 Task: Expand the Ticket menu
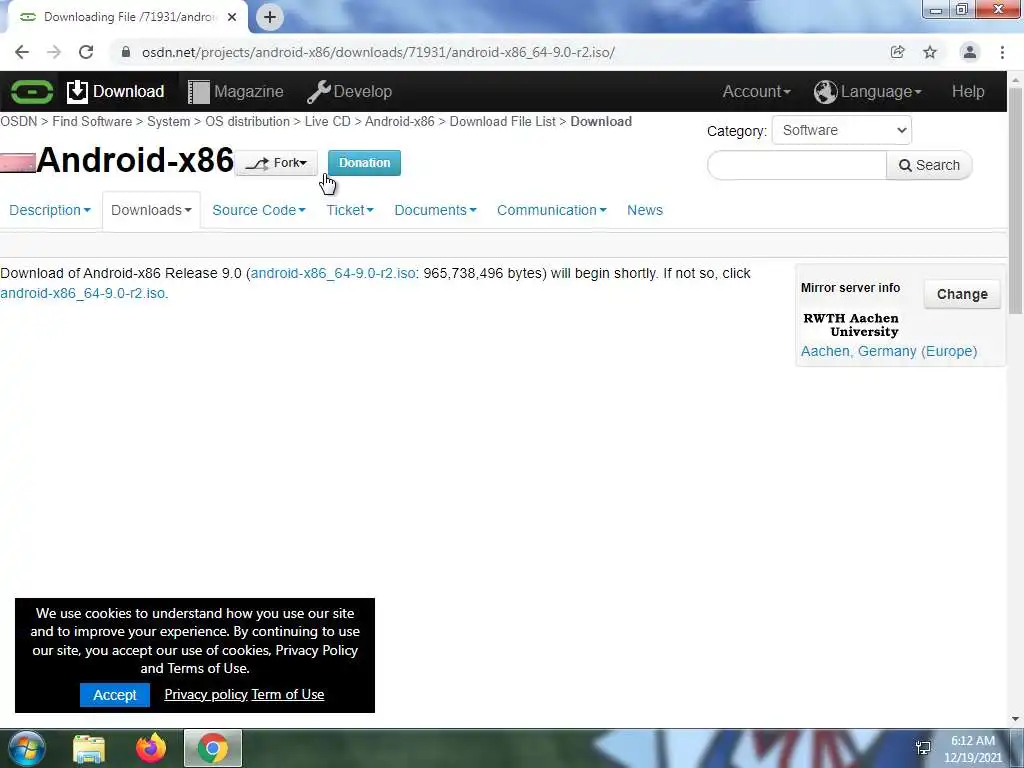pos(350,210)
